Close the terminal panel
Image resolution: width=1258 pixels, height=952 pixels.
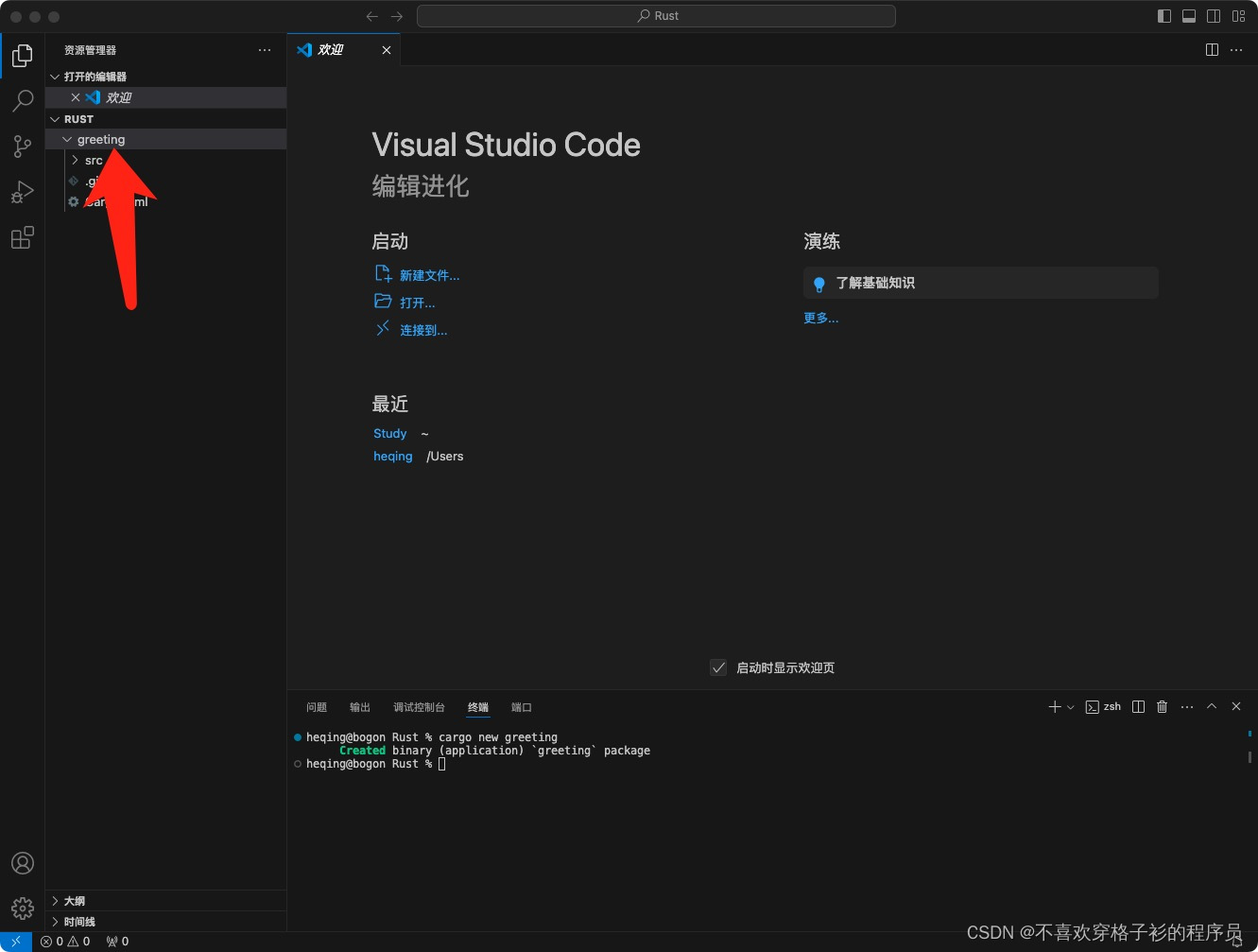point(1236,707)
